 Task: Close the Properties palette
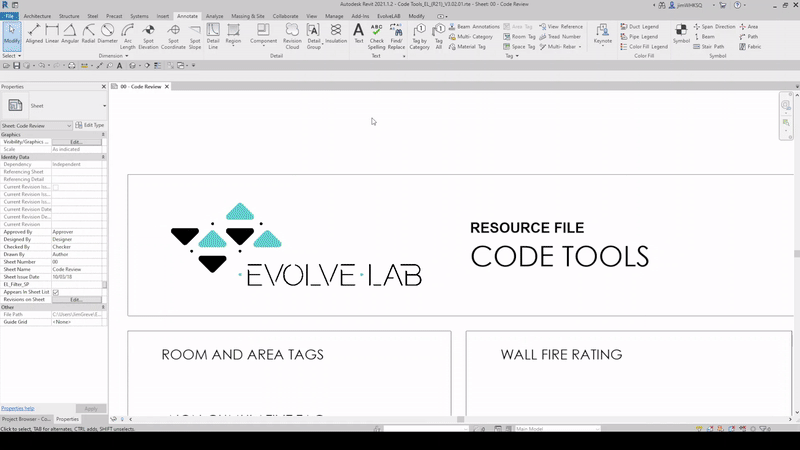tap(104, 87)
